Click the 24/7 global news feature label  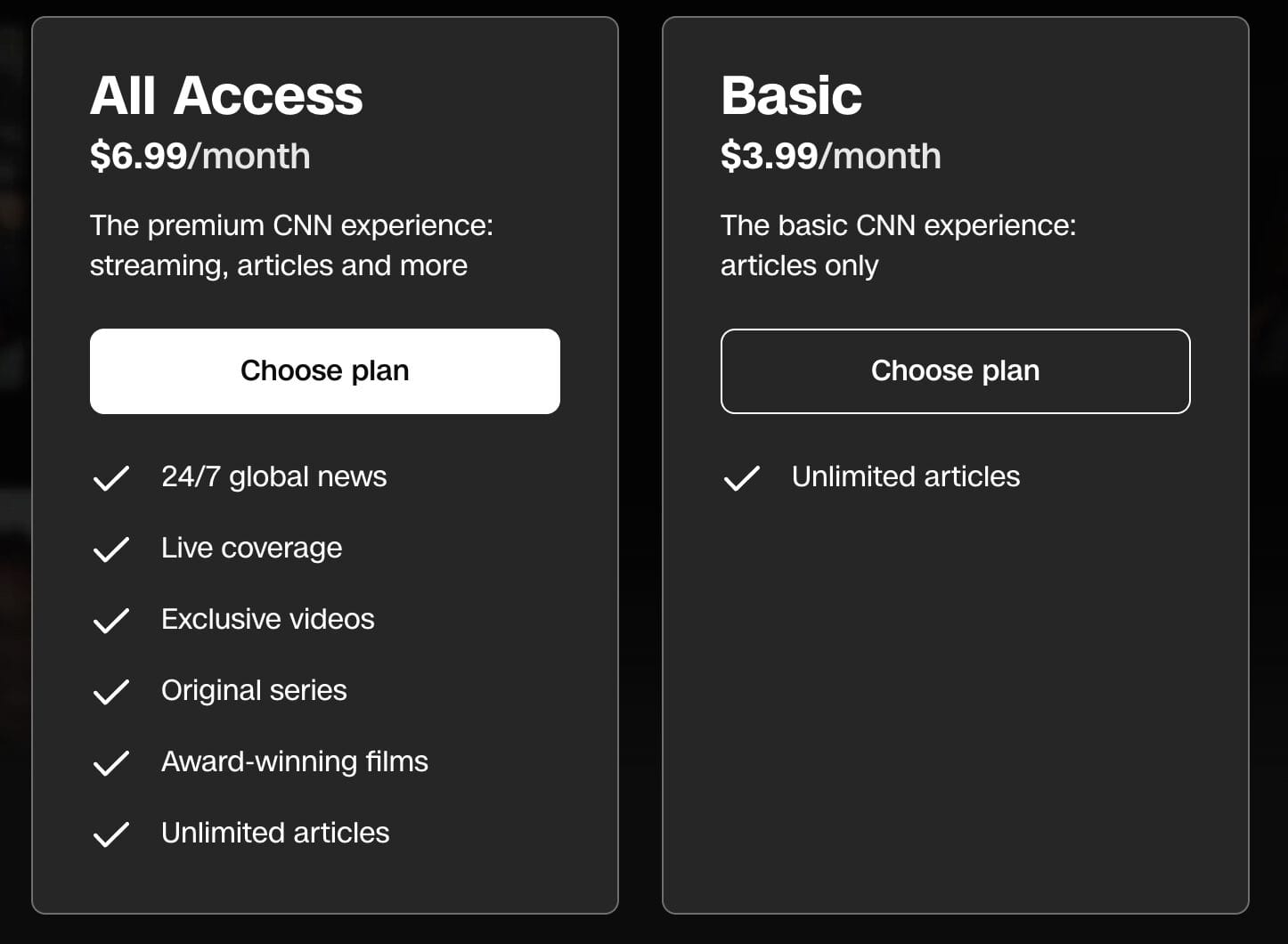pyautogui.click(x=273, y=477)
